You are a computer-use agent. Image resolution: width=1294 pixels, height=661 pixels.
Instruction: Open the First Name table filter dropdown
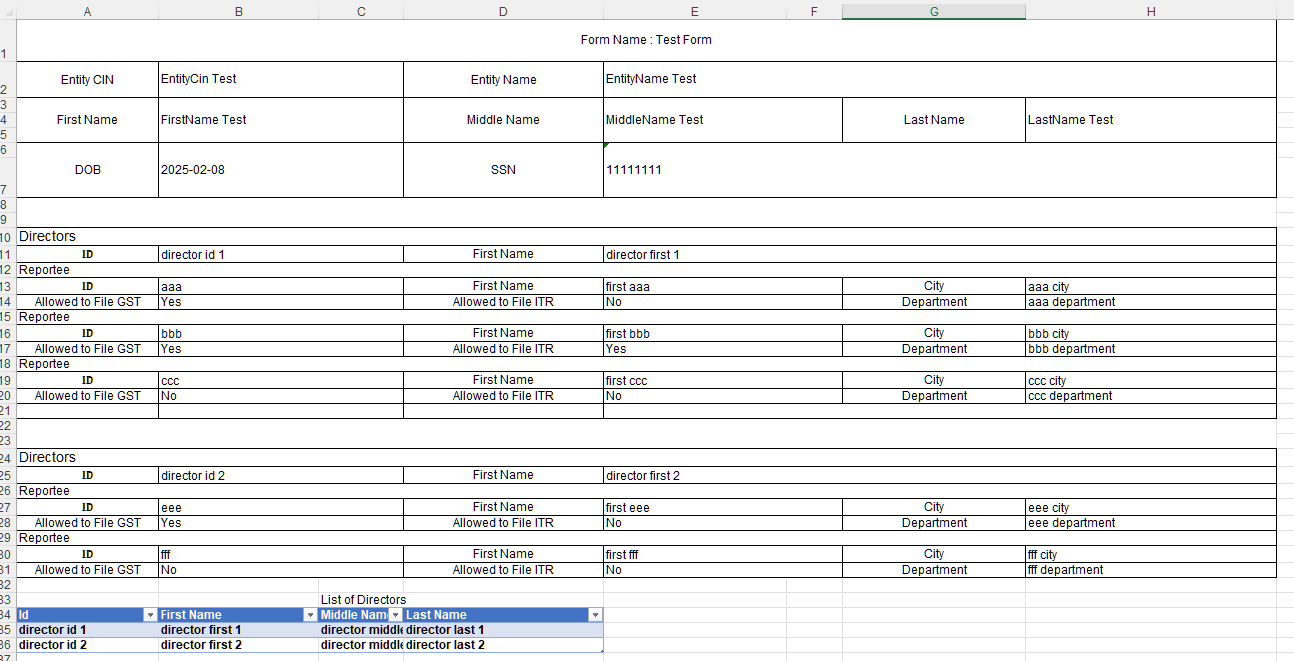(310, 615)
